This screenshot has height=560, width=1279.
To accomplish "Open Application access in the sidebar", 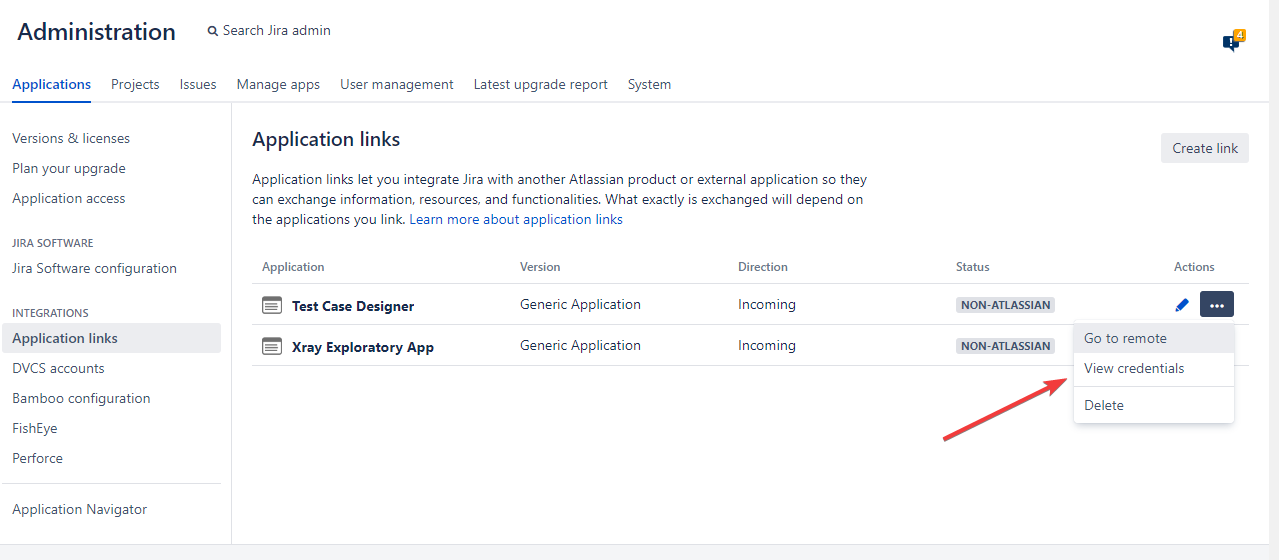I will [x=69, y=198].
